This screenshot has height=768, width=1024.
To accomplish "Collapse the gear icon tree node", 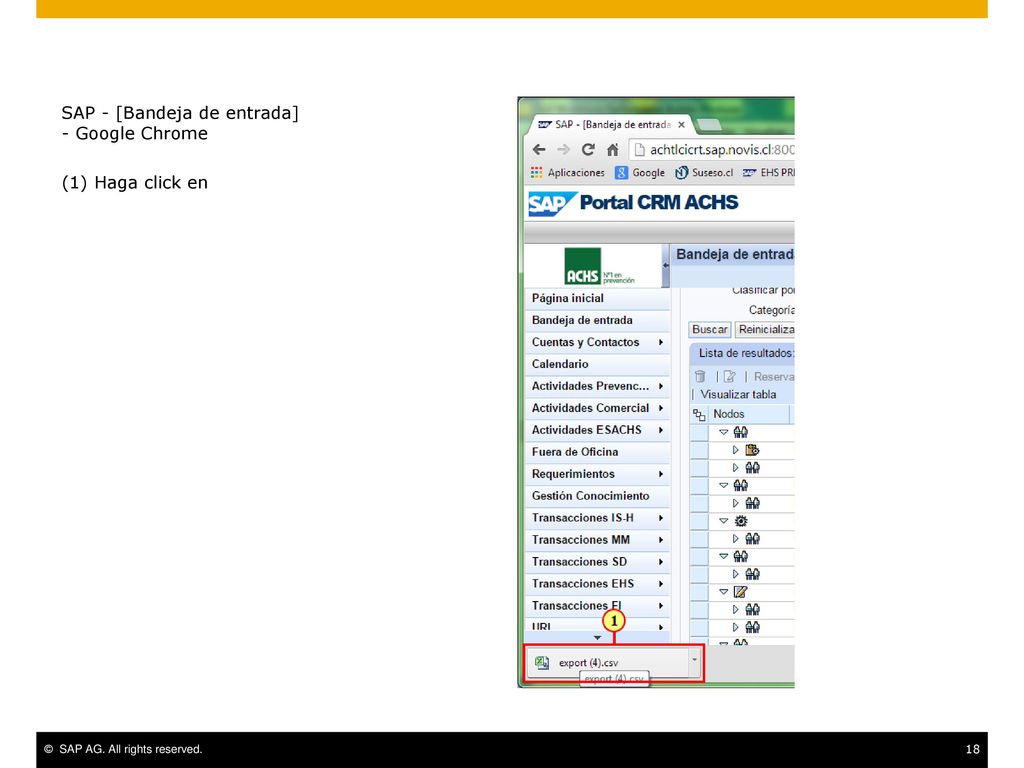I will click(x=724, y=521).
